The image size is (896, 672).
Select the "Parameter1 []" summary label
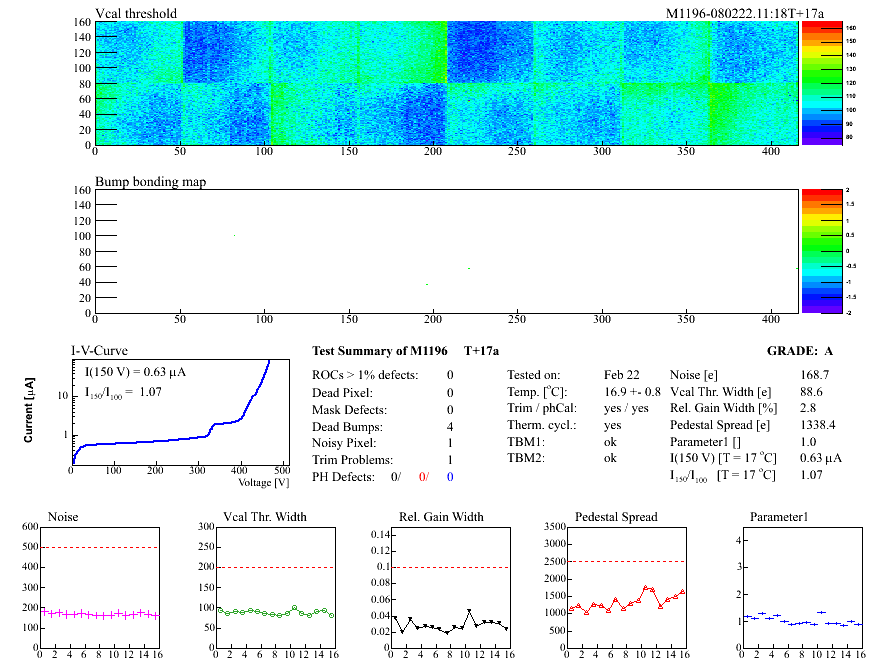pyautogui.click(x=705, y=442)
